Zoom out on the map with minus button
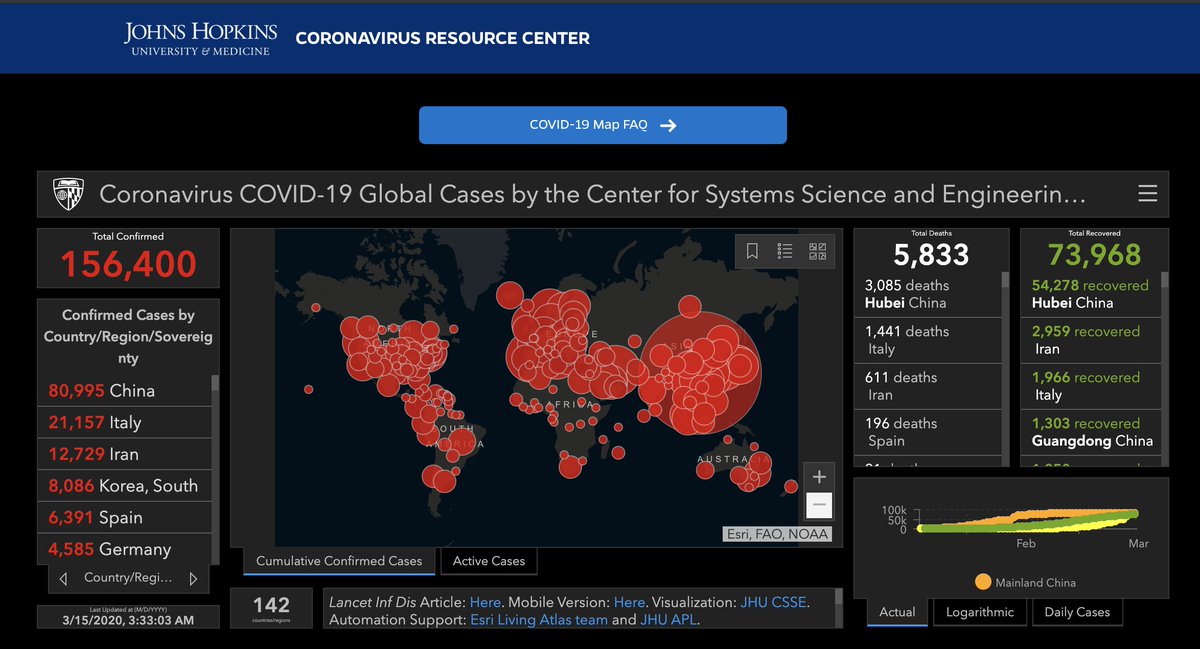The width and height of the screenshot is (1200, 649). 819,505
